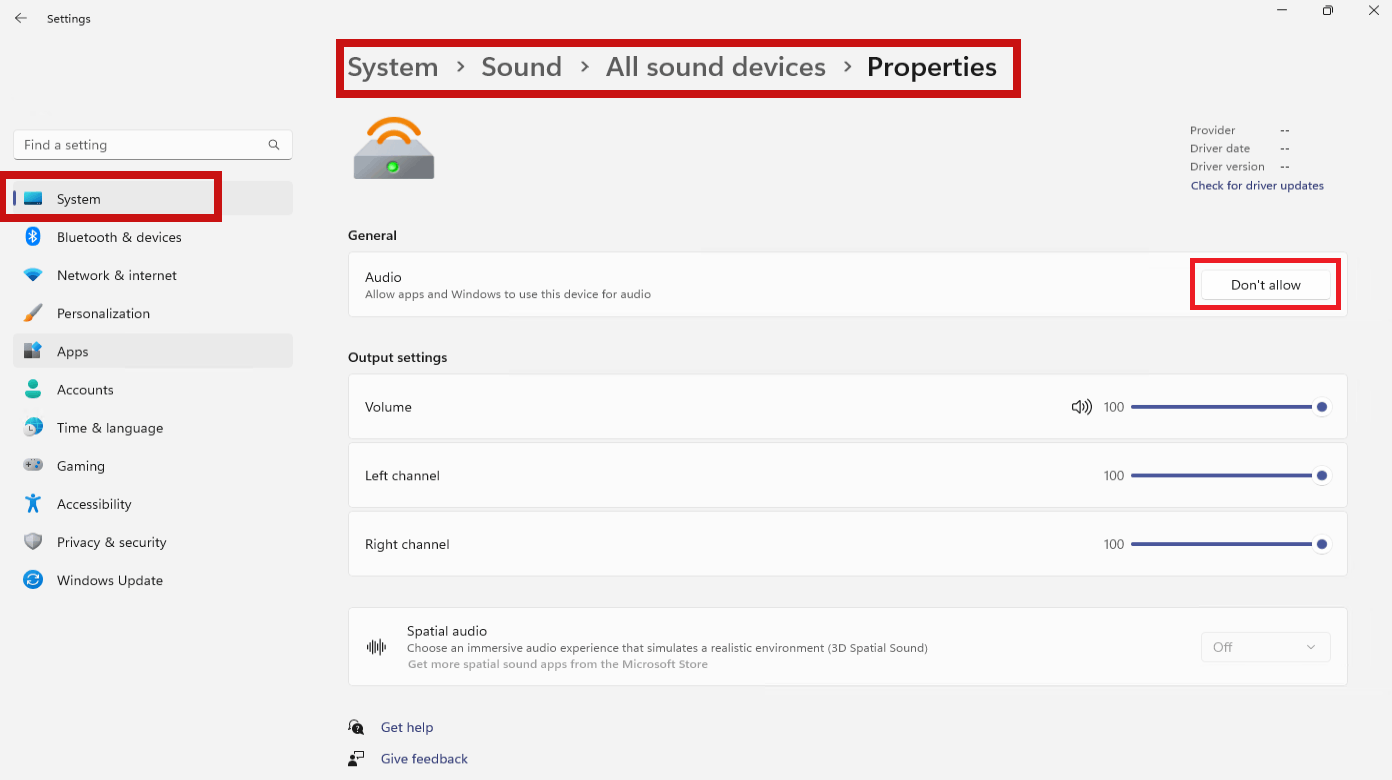Viewport: 1392px width, 780px height.
Task: Click the Give feedback icon
Action: point(356,758)
